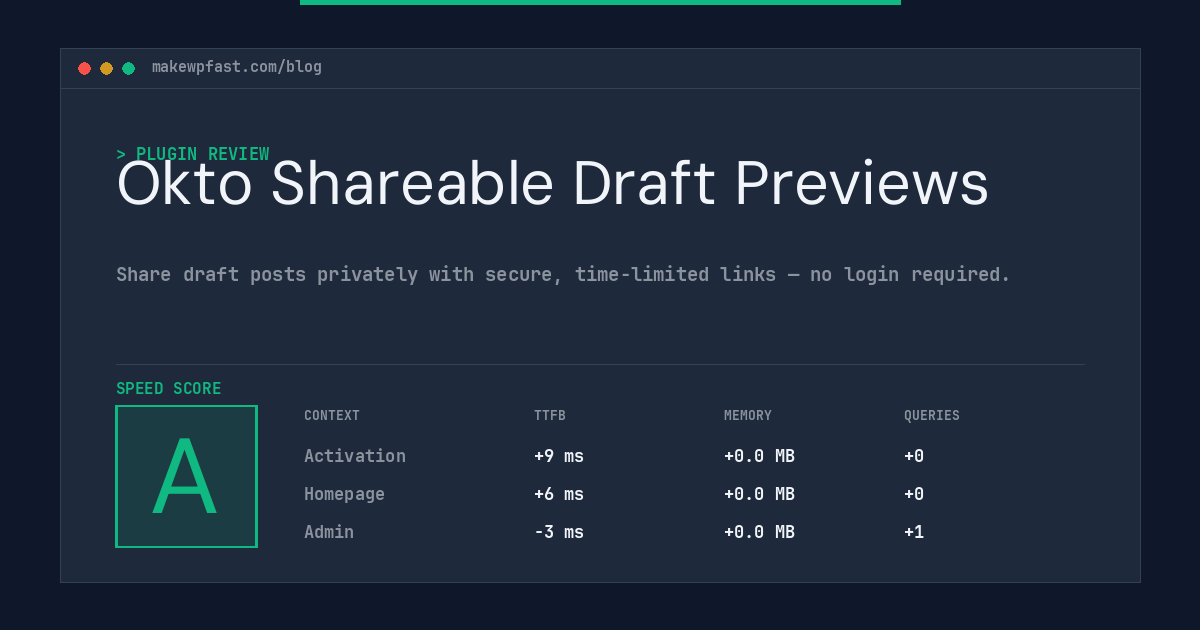1200x630 pixels.
Task: Click the green maximize dot in window header
Action: 128,68
